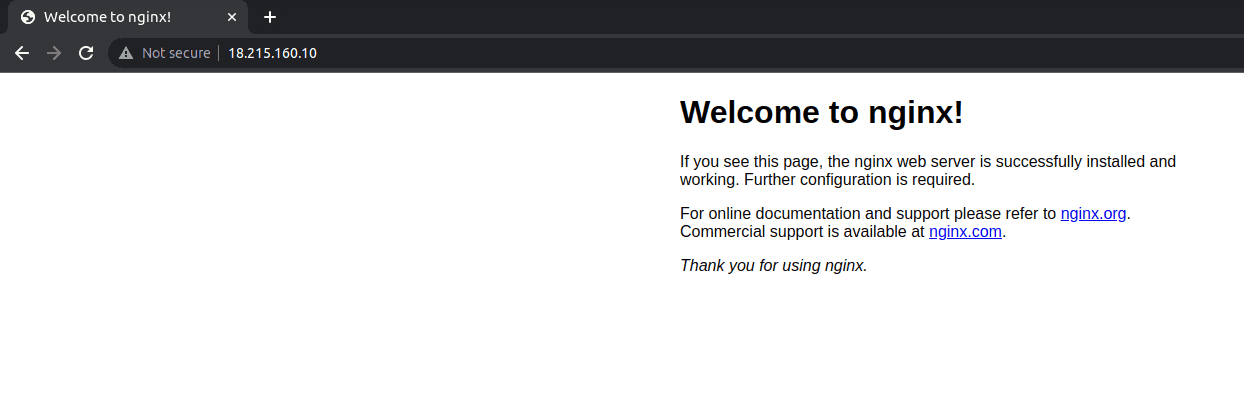Click the globe favicon on the tab
This screenshot has height=410, width=1244.
coord(28,17)
